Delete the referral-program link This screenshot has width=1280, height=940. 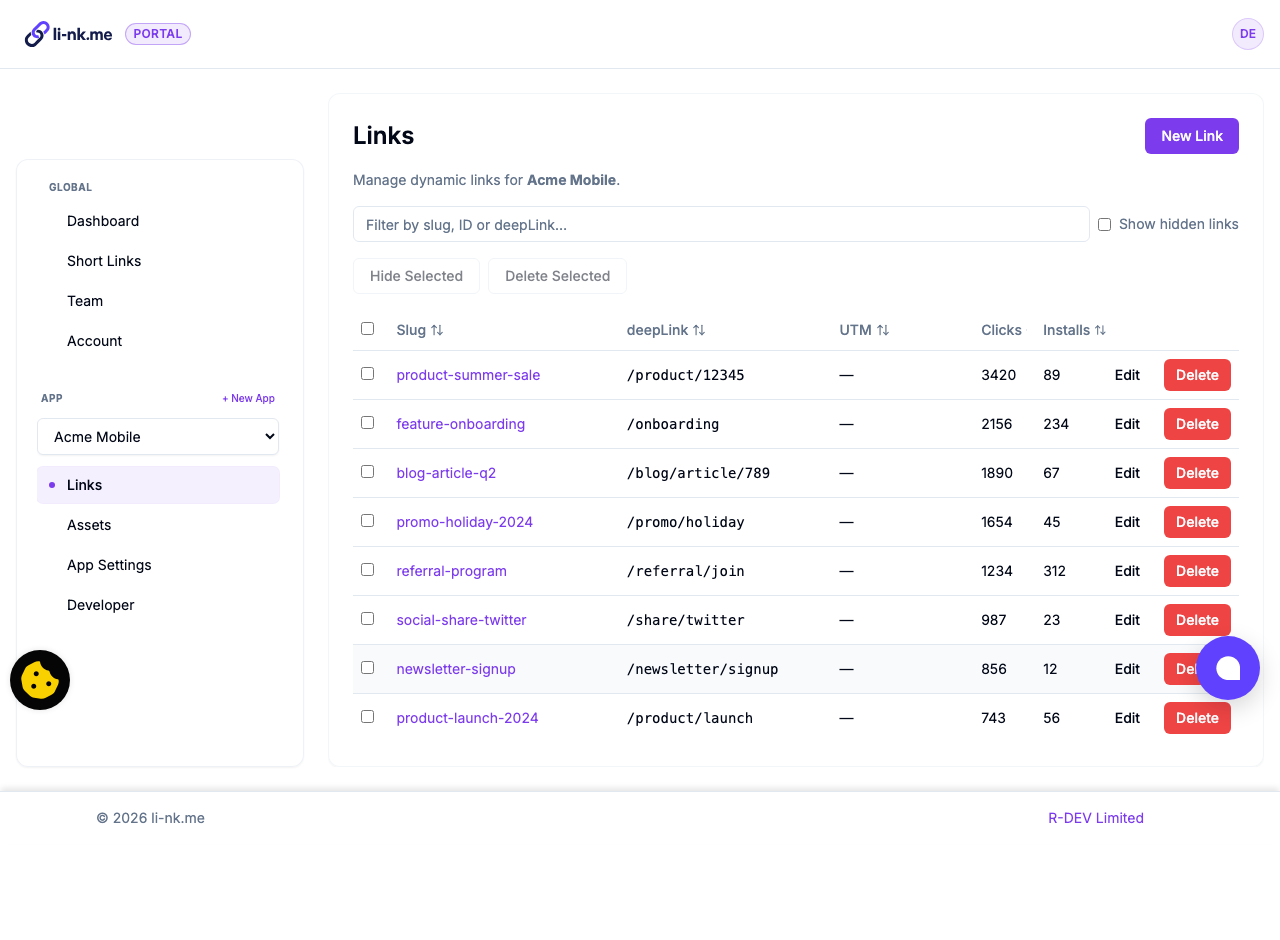(1197, 571)
